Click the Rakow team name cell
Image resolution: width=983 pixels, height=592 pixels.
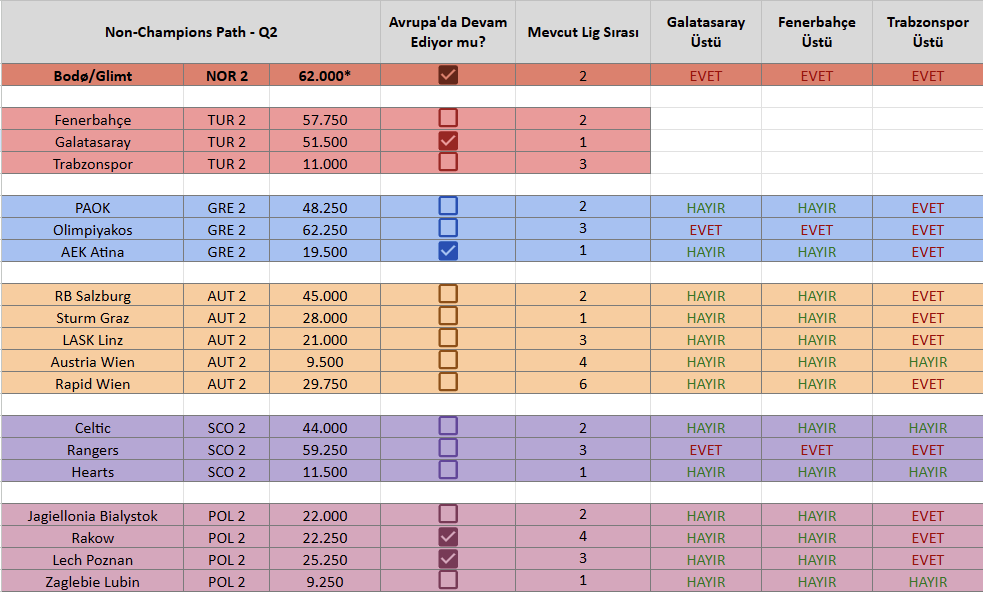point(93,537)
